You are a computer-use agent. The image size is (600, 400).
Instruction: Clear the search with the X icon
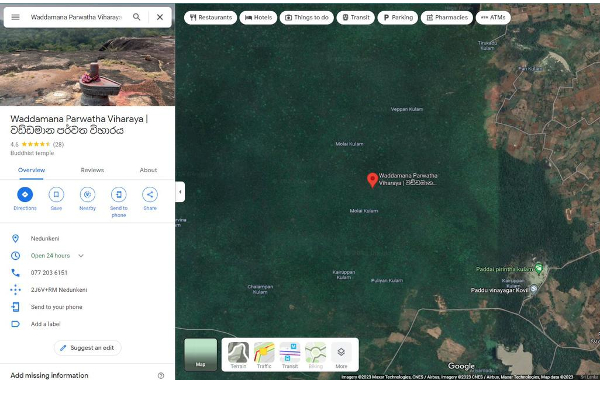[160, 17]
